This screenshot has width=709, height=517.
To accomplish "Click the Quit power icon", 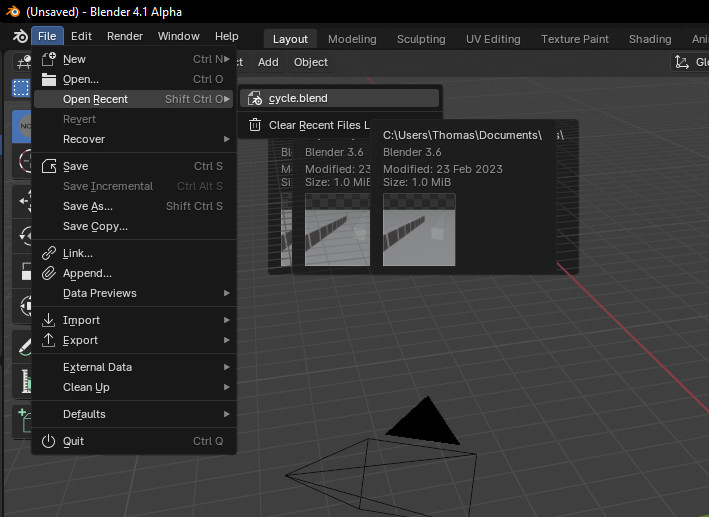I will [x=48, y=441].
